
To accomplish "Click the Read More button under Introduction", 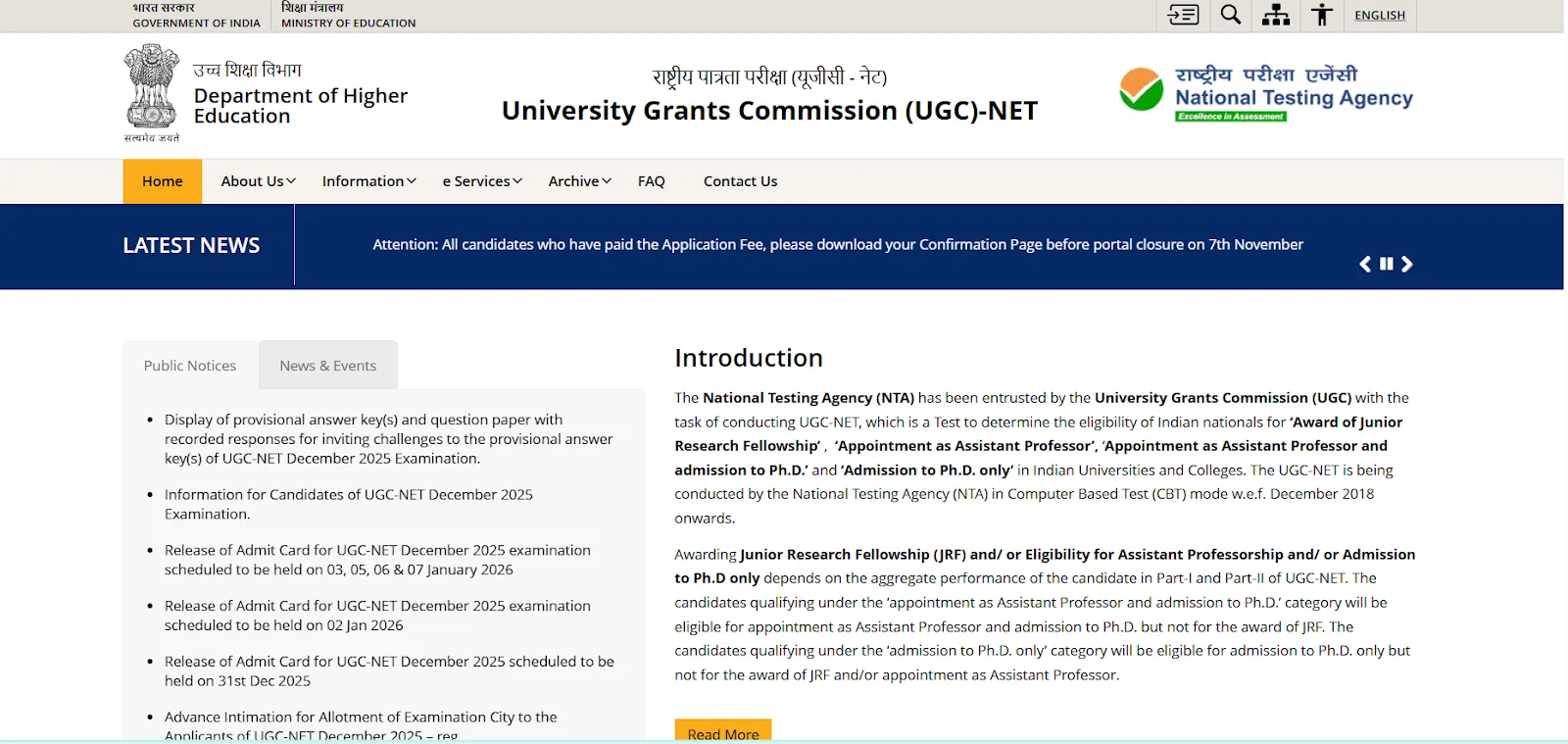I will (723, 731).
